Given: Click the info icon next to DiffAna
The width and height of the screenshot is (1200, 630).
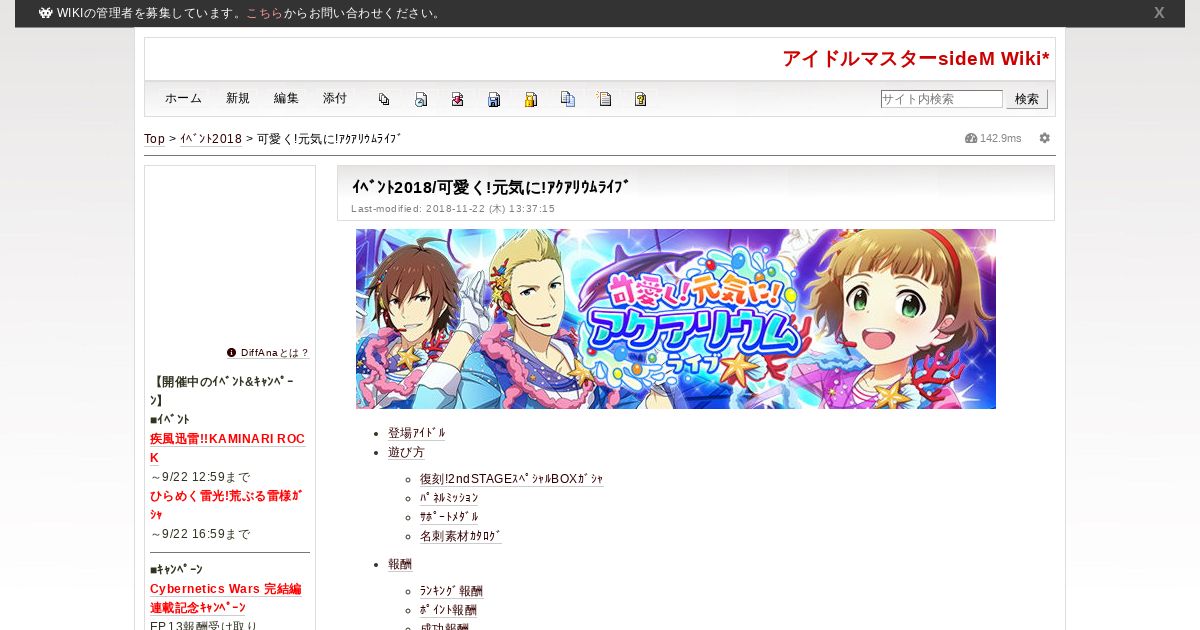Looking at the screenshot, I should 232,353.
